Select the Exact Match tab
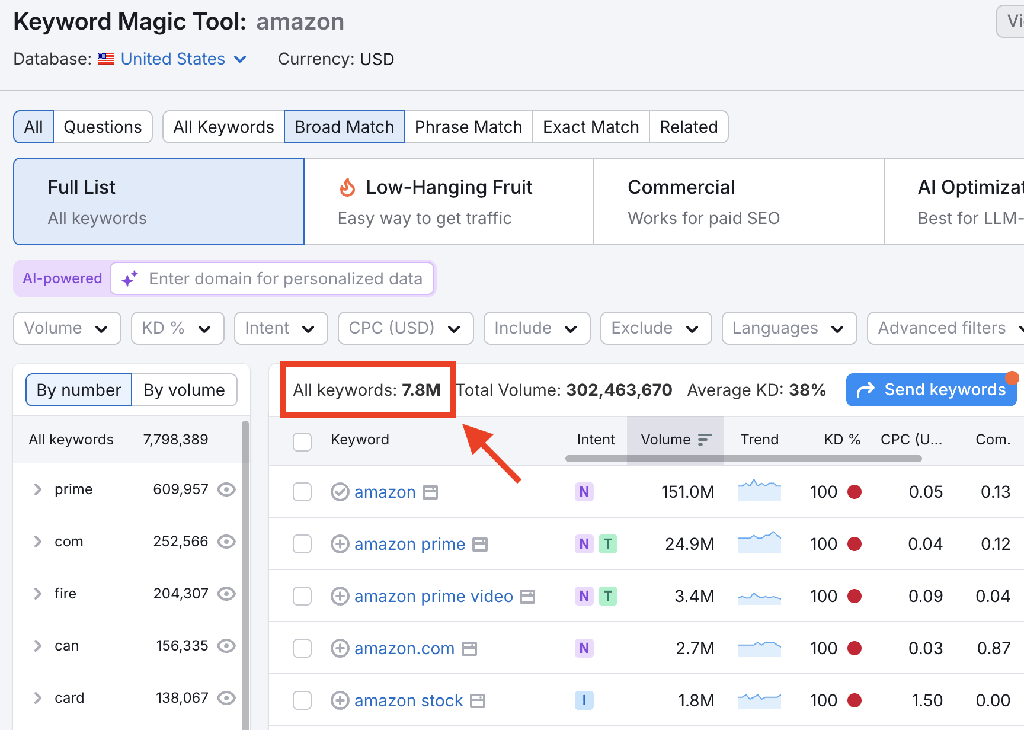 coord(591,127)
